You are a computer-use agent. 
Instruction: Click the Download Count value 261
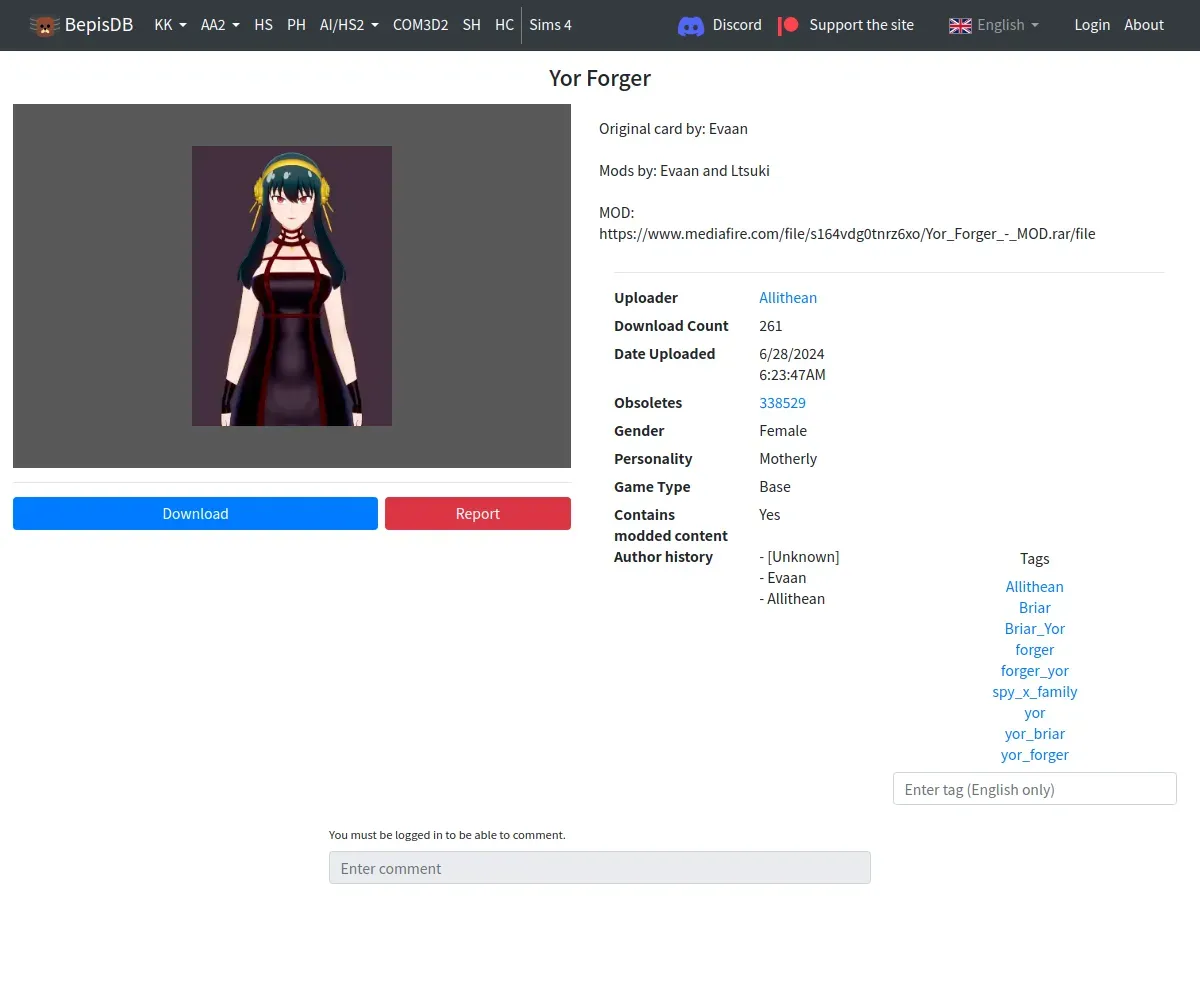point(771,326)
